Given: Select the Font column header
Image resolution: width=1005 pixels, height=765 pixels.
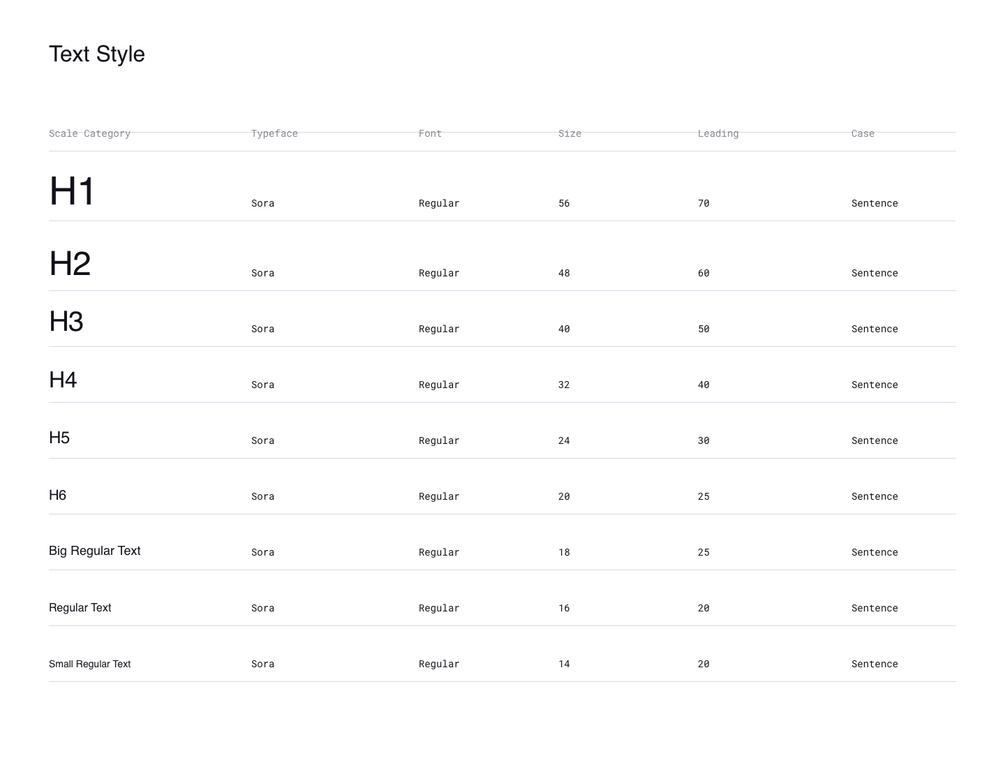Looking at the screenshot, I should click(x=430, y=134).
